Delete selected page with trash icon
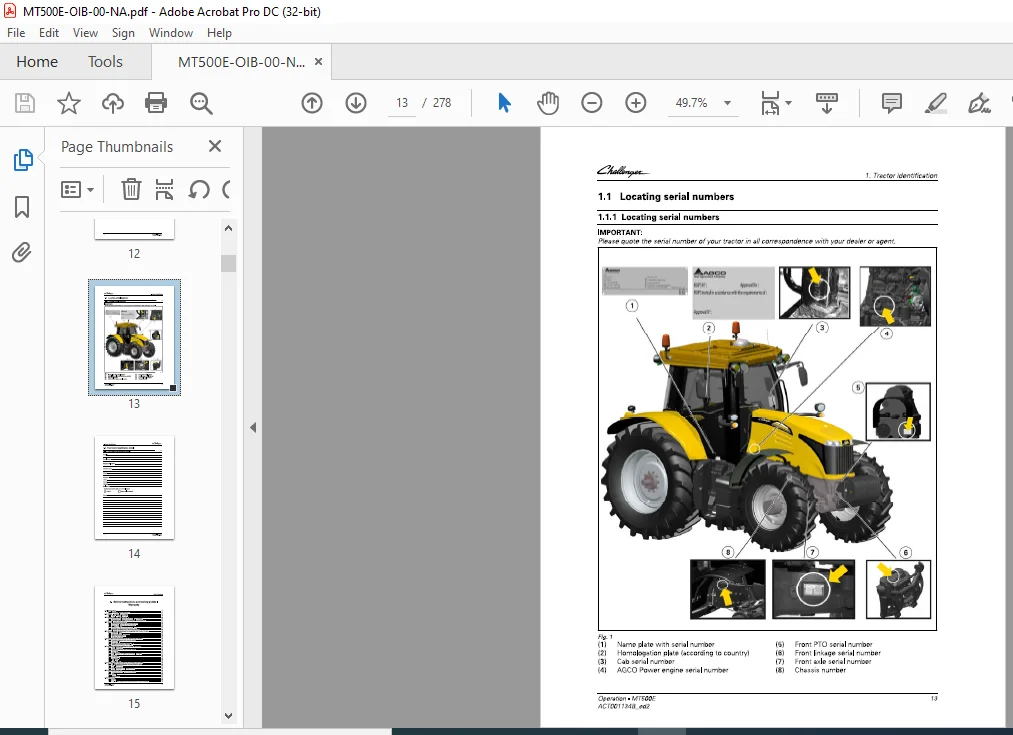This screenshot has width=1013, height=735. 131,190
